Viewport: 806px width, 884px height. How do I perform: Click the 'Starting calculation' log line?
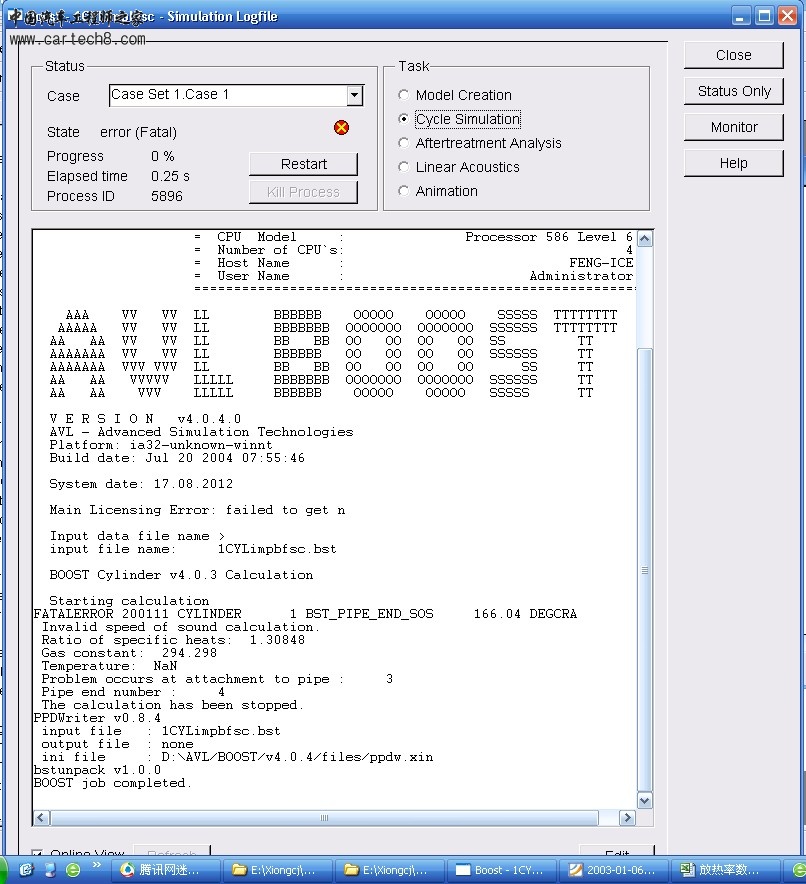tap(129, 601)
